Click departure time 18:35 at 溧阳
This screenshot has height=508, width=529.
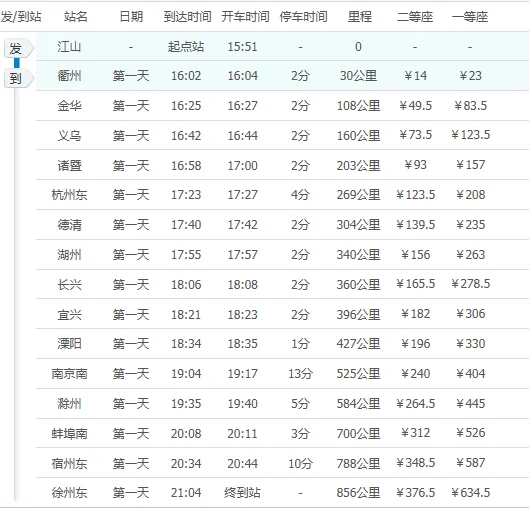tap(243, 344)
